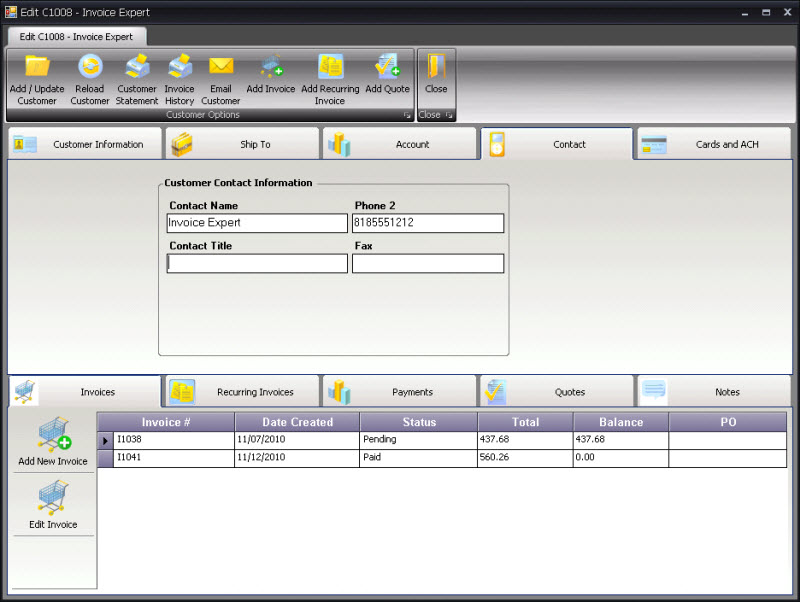The image size is (800, 602).
Task: Open the Account tab
Action: 399,144
